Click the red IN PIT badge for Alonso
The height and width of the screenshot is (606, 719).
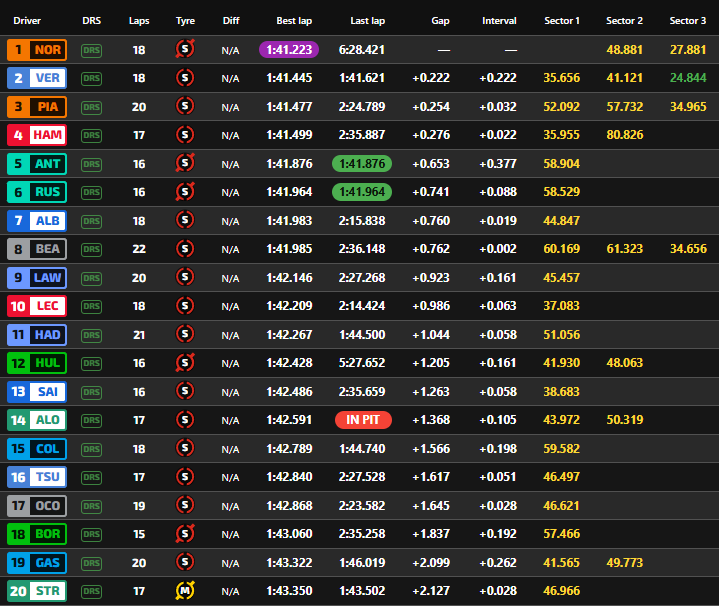(363, 420)
